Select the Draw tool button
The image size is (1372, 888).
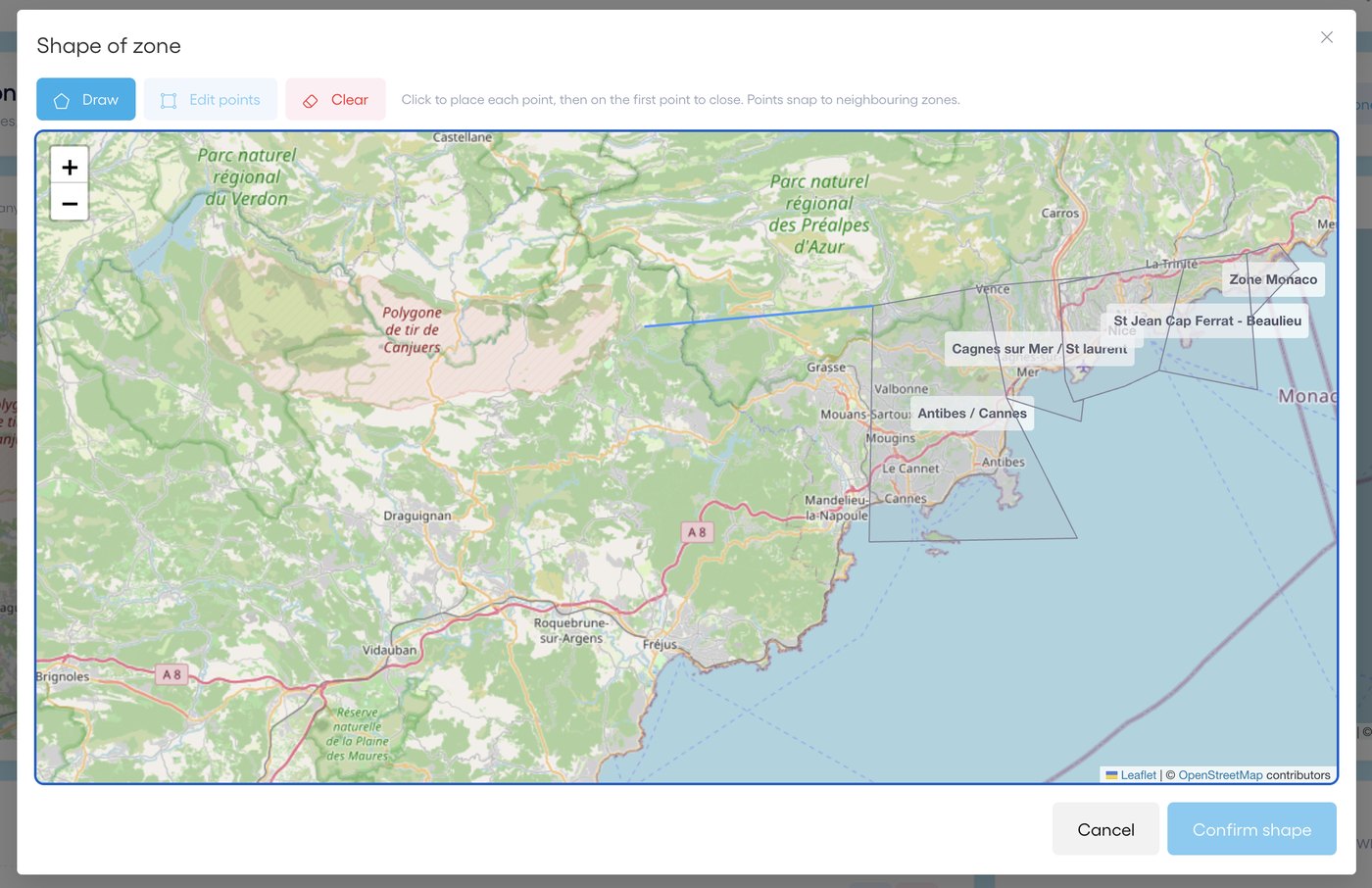[86, 99]
